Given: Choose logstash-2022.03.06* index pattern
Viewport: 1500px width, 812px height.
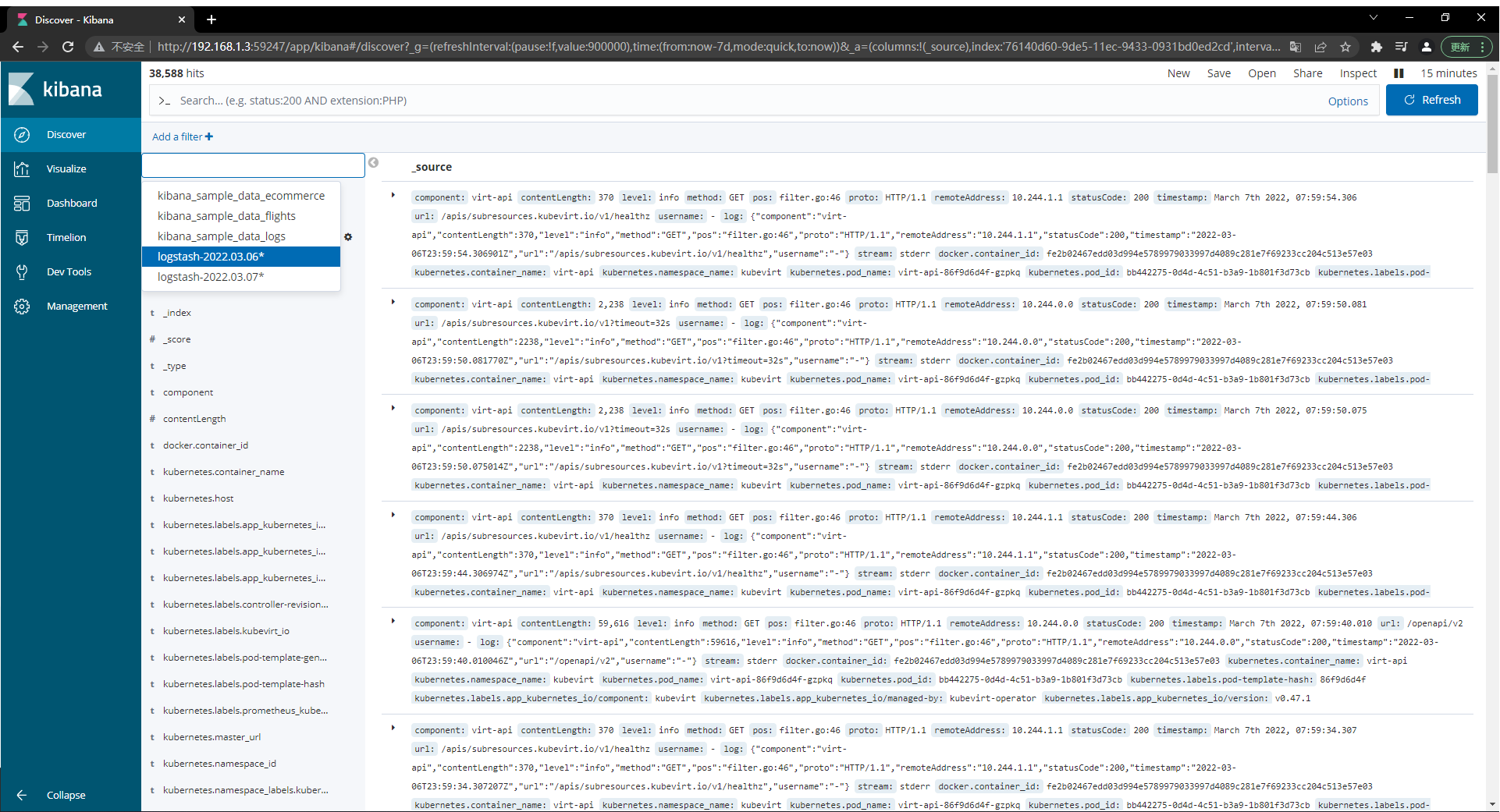Looking at the screenshot, I should 241,257.
